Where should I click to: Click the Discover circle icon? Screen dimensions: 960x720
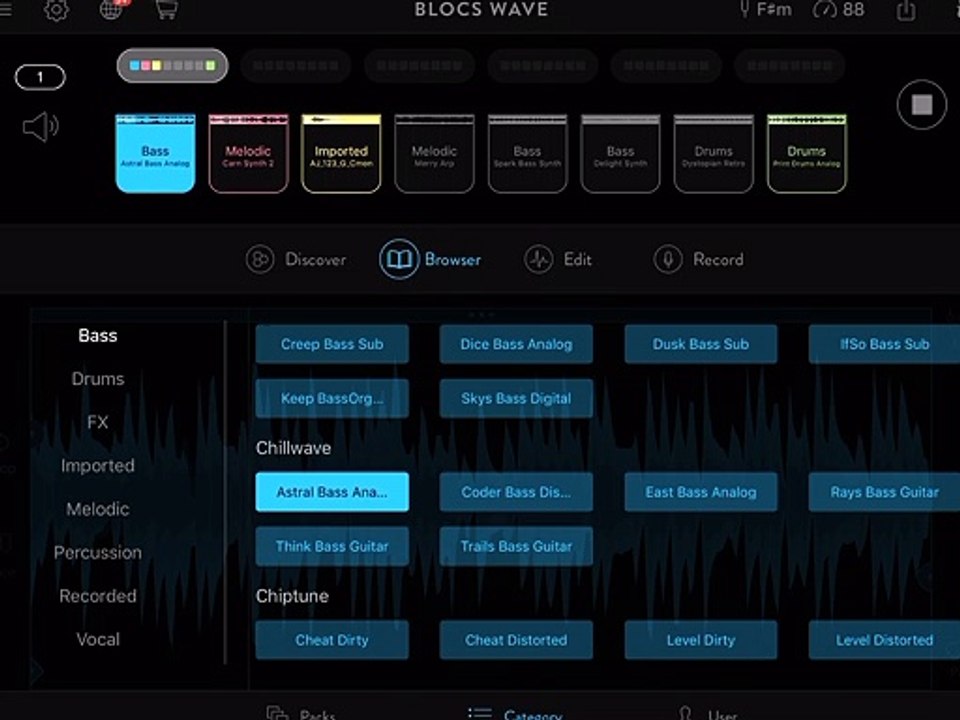[260, 260]
